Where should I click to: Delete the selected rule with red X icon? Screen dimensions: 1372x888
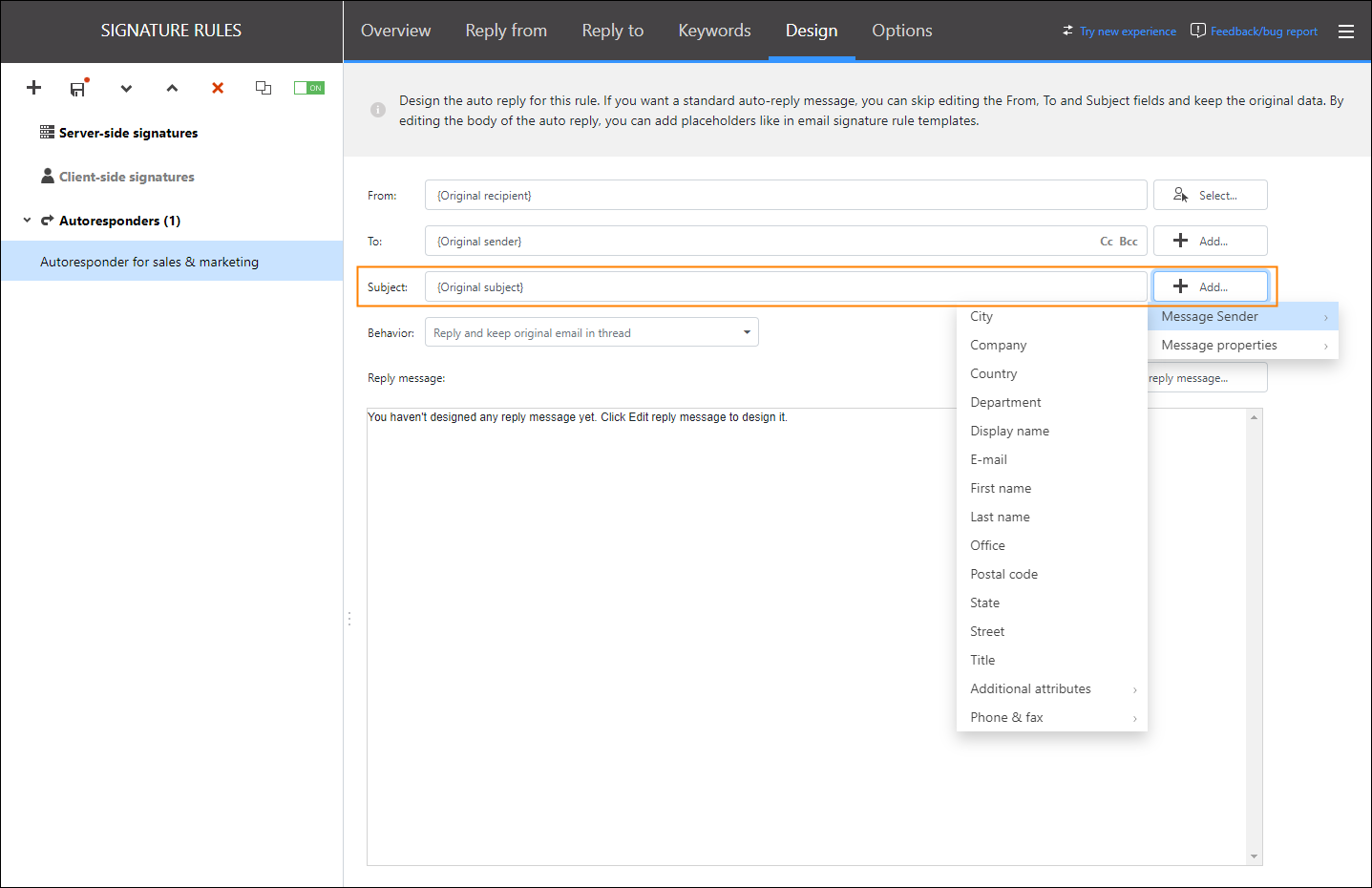[x=217, y=88]
